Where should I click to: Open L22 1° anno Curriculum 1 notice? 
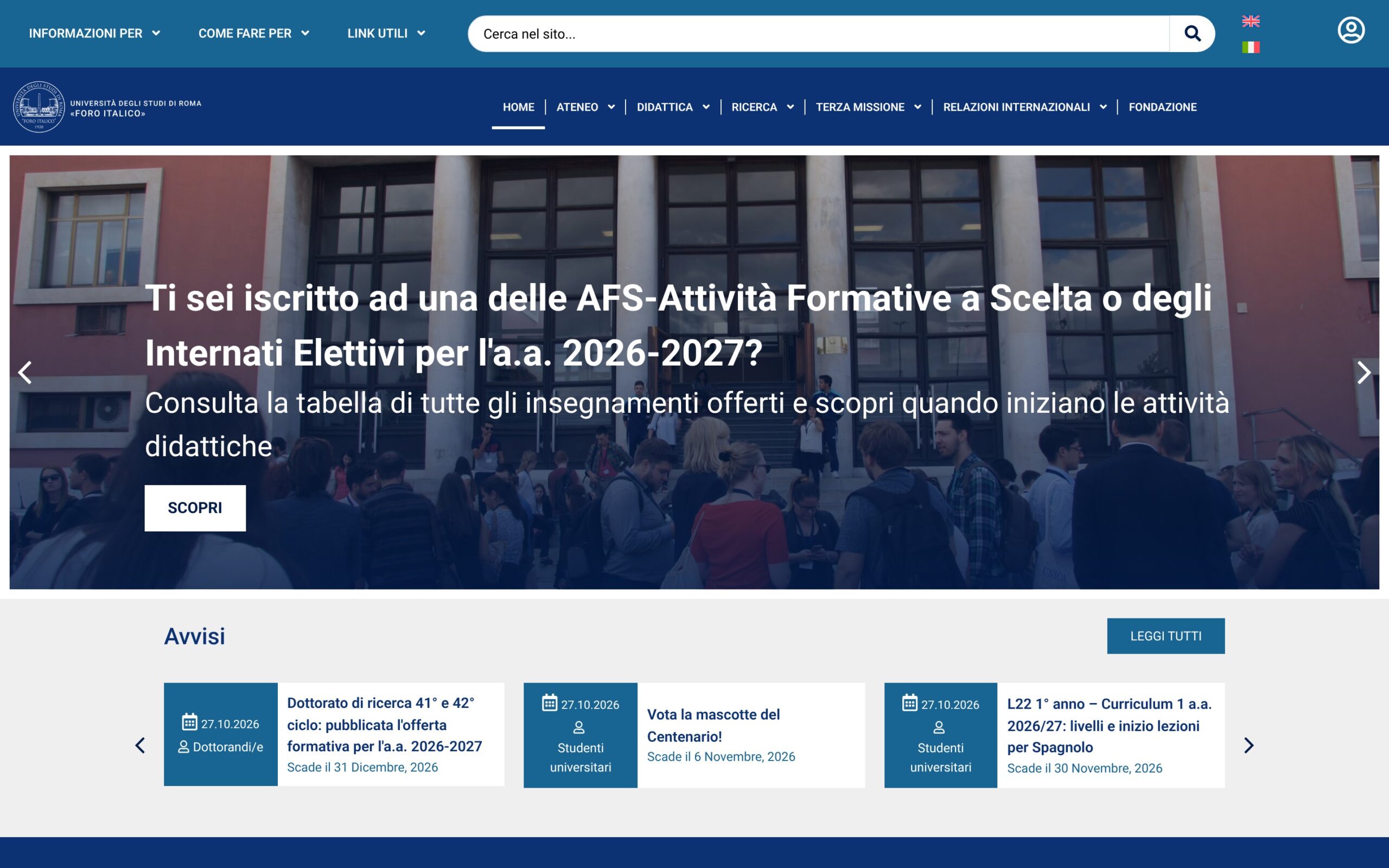1110,726
